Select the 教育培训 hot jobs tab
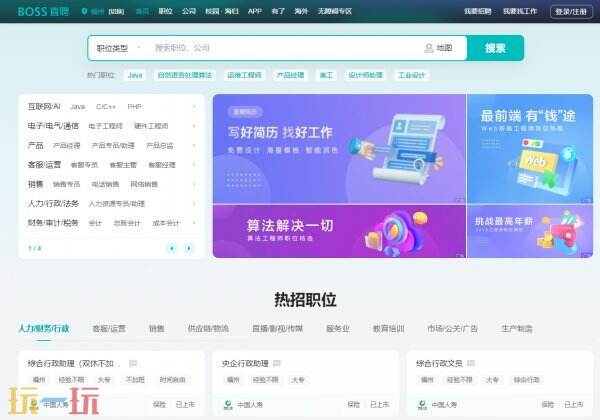This screenshot has height=420, width=600. [x=388, y=328]
